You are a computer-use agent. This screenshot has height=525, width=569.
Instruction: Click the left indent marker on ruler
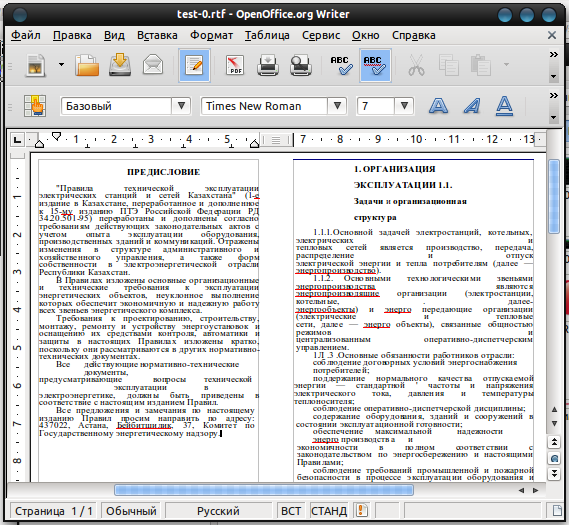coord(39,144)
